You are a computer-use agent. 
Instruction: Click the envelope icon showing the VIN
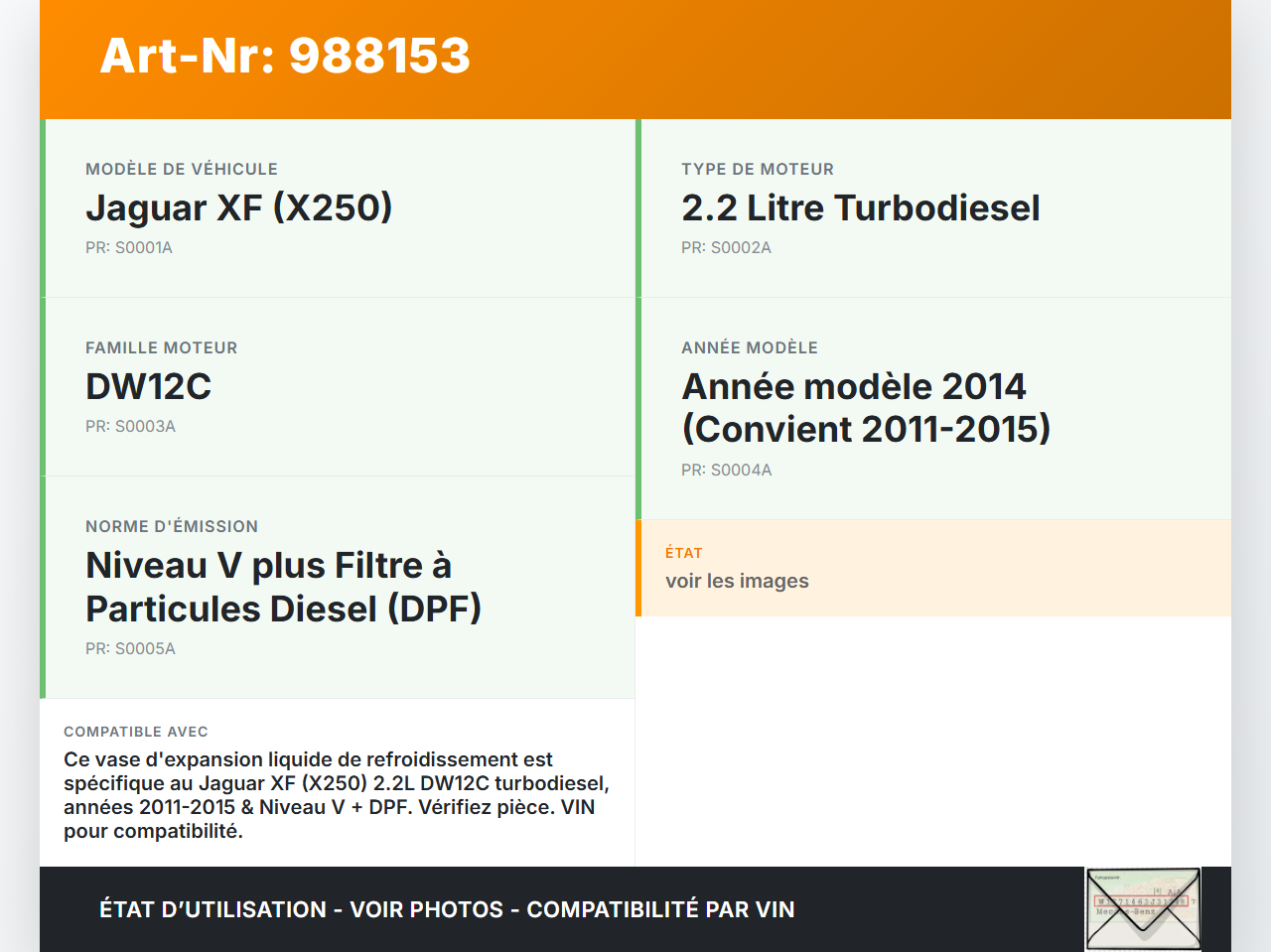[x=1142, y=907]
